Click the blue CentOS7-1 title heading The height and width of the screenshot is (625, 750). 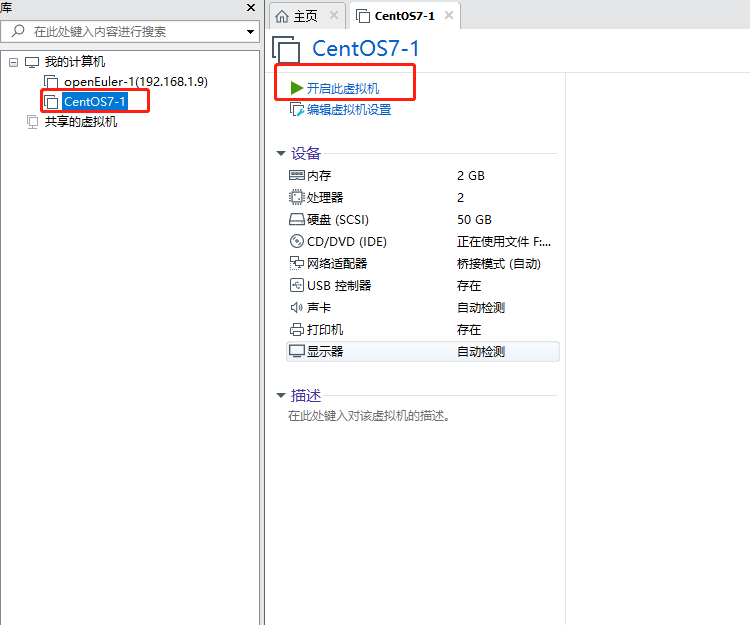click(366, 48)
